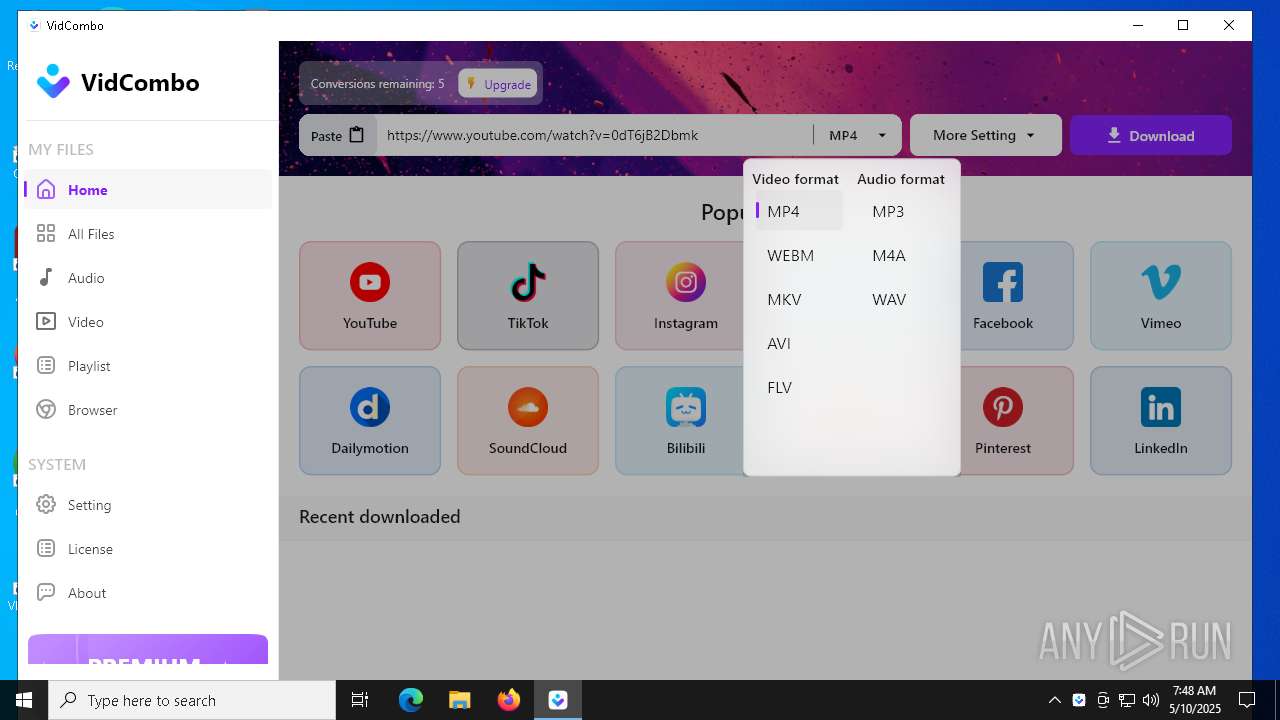The image size is (1280, 720).
Task: Click the Audio format column header
Action: coord(900,179)
